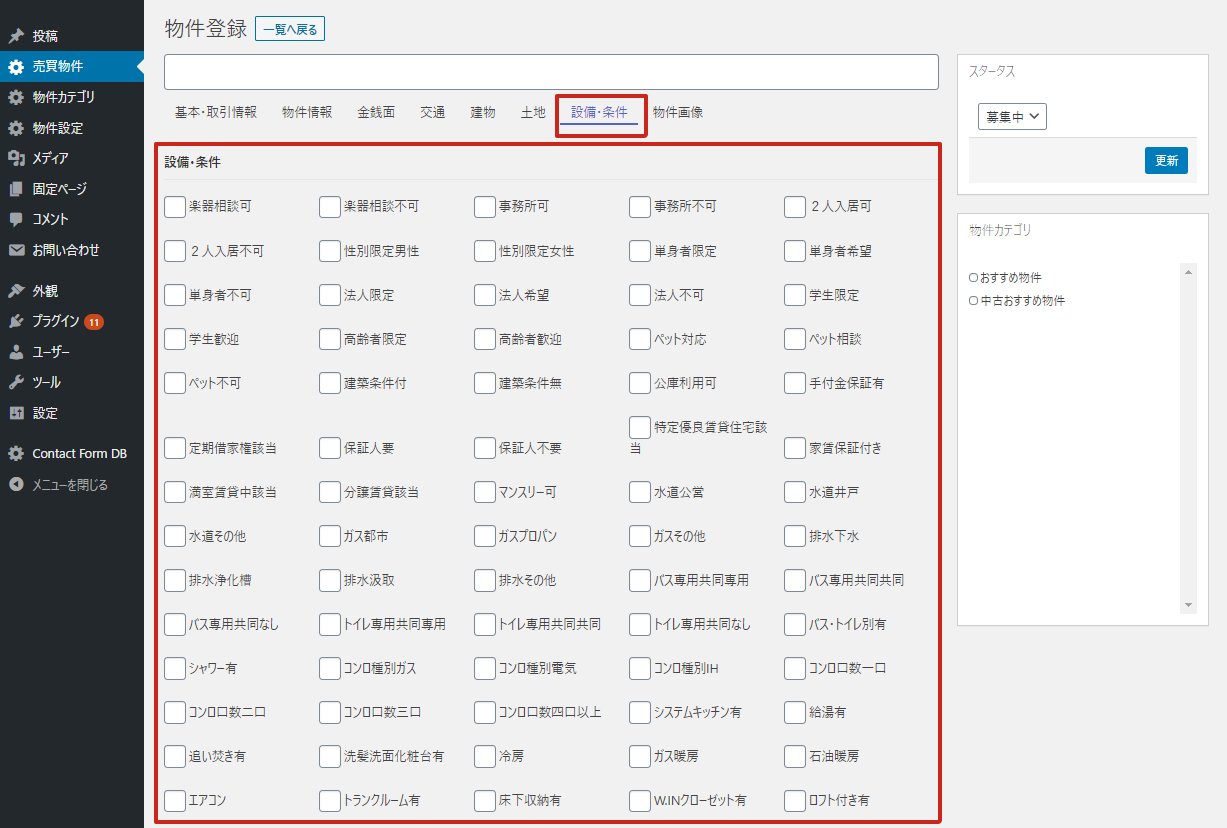This screenshot has width=1227, height=828.
Task: Click the 固定ページ pages icon
Action: click(16, 189)
